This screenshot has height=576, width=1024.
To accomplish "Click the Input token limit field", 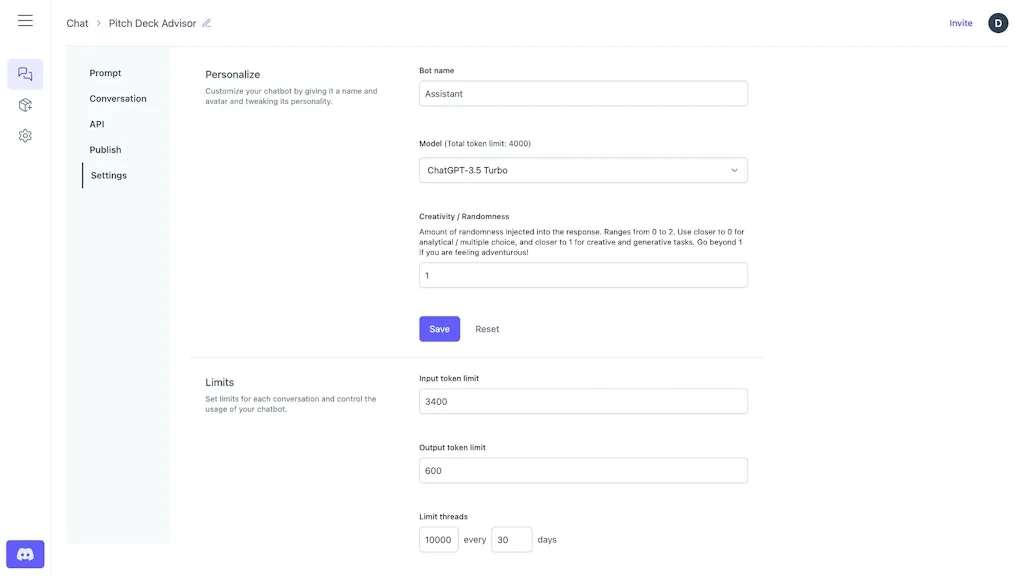I will [x=583, y=402].
